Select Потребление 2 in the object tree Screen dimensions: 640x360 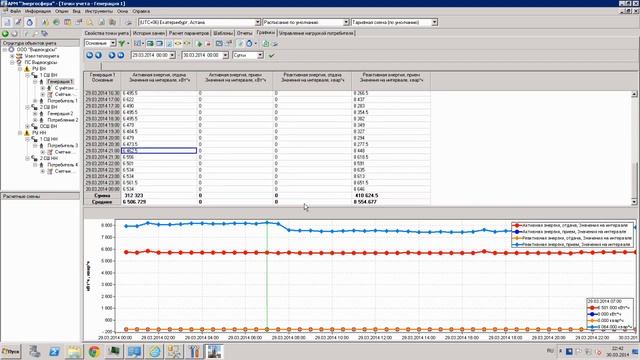[x=62, y=120]
